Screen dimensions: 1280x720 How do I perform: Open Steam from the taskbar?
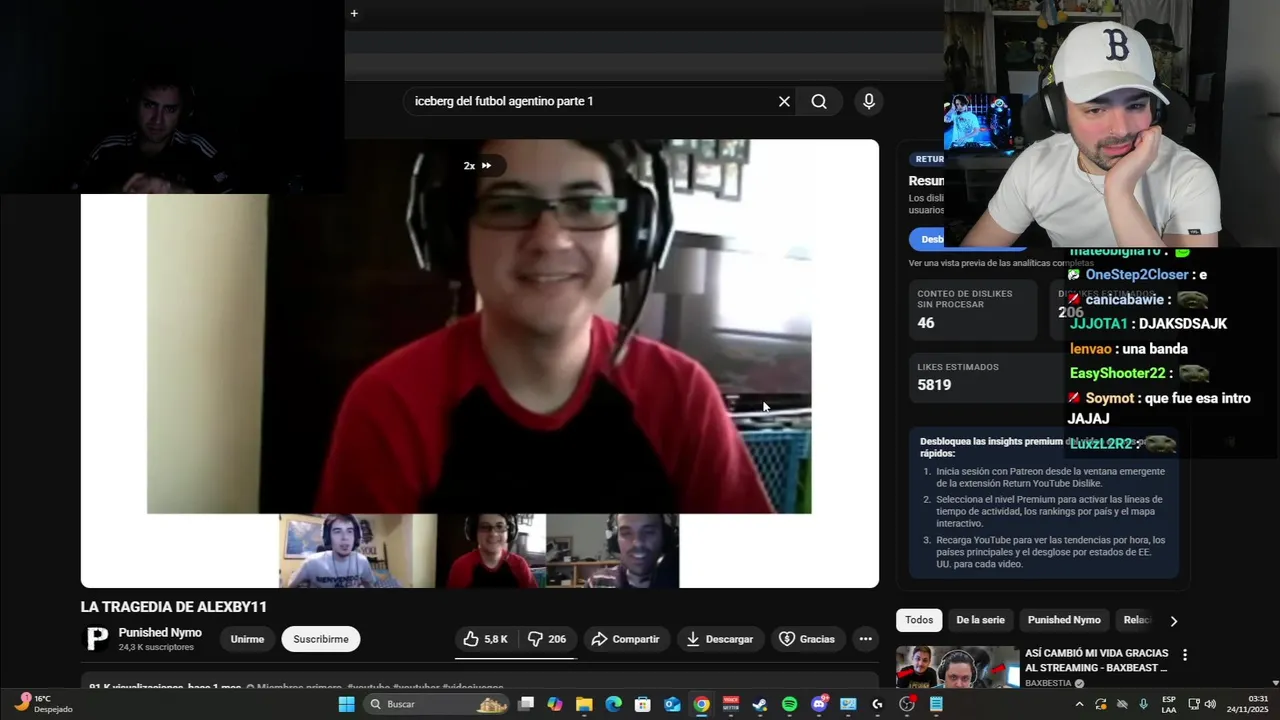pos(760,704)
